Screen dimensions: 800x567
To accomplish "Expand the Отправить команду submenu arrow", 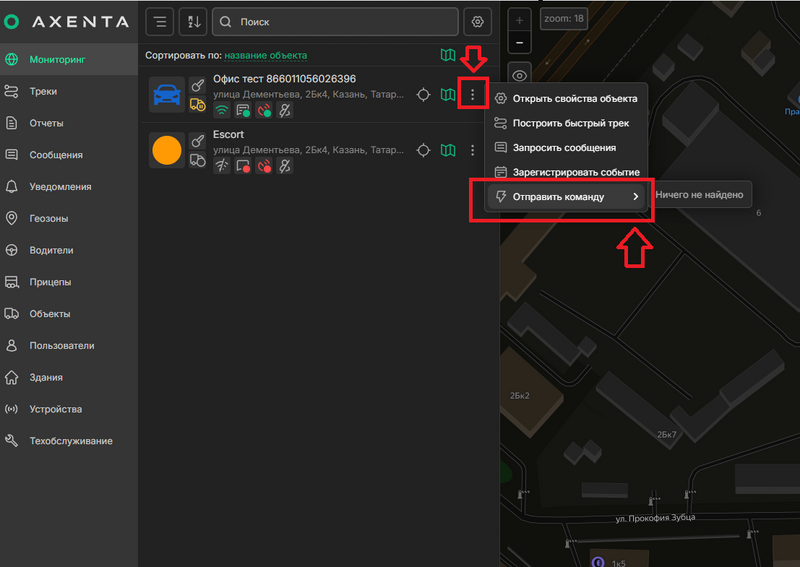I will [636, 196].
